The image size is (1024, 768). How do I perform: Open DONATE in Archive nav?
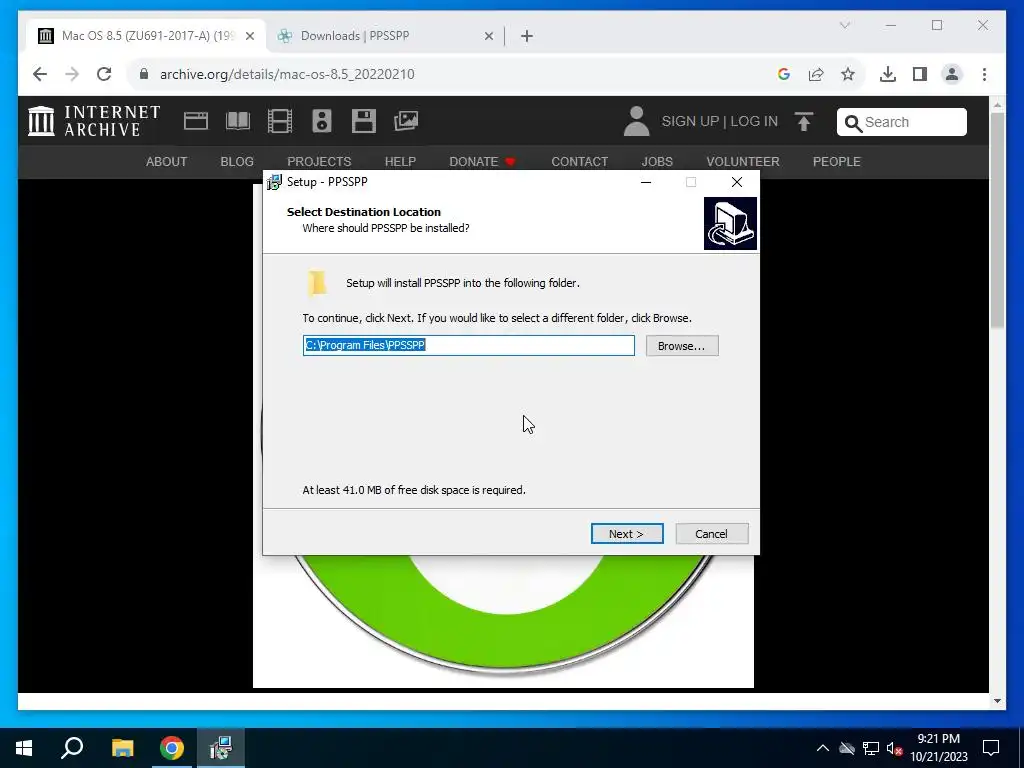483,161
